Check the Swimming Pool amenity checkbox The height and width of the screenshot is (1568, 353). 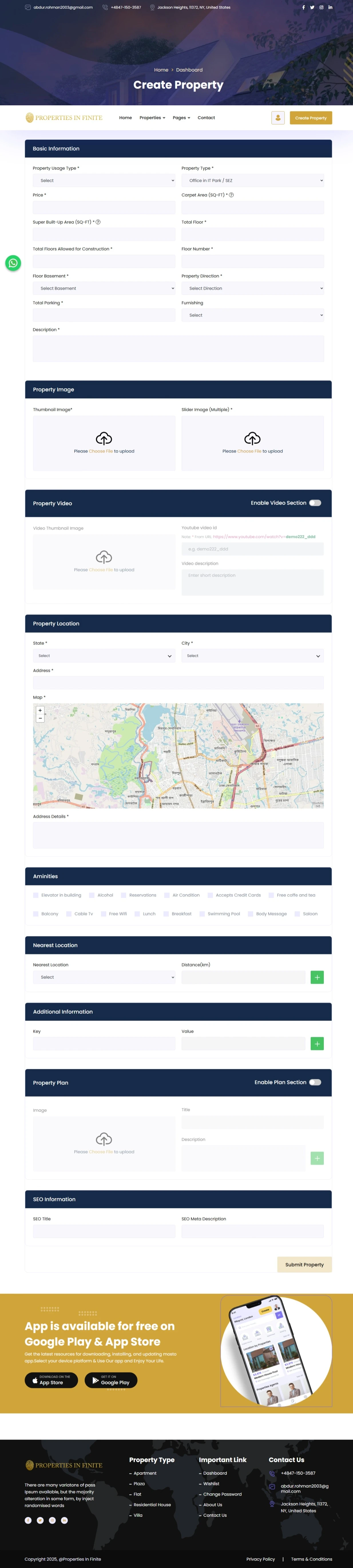point(202,914)
